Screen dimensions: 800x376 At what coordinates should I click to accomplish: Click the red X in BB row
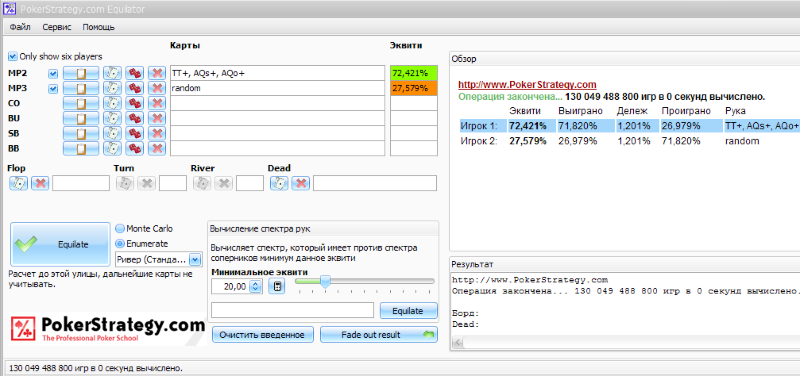157,148
